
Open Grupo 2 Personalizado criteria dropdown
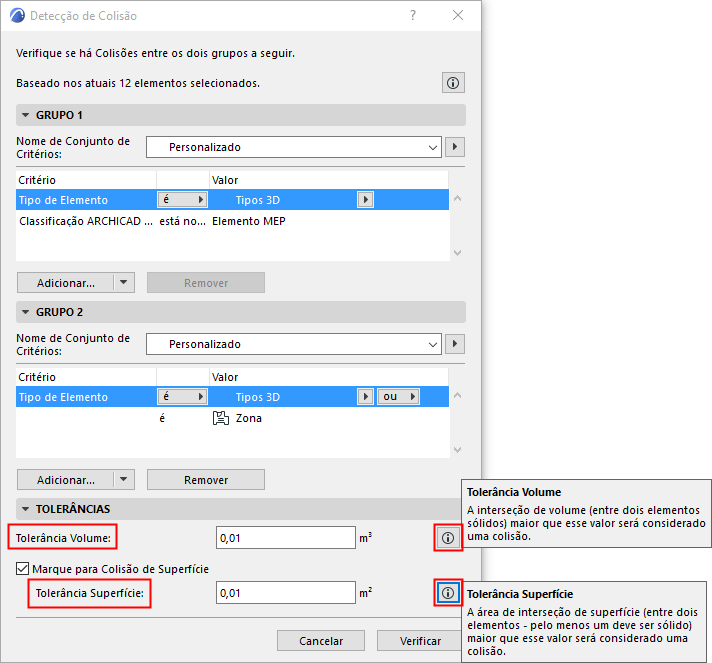coord(293,344)
